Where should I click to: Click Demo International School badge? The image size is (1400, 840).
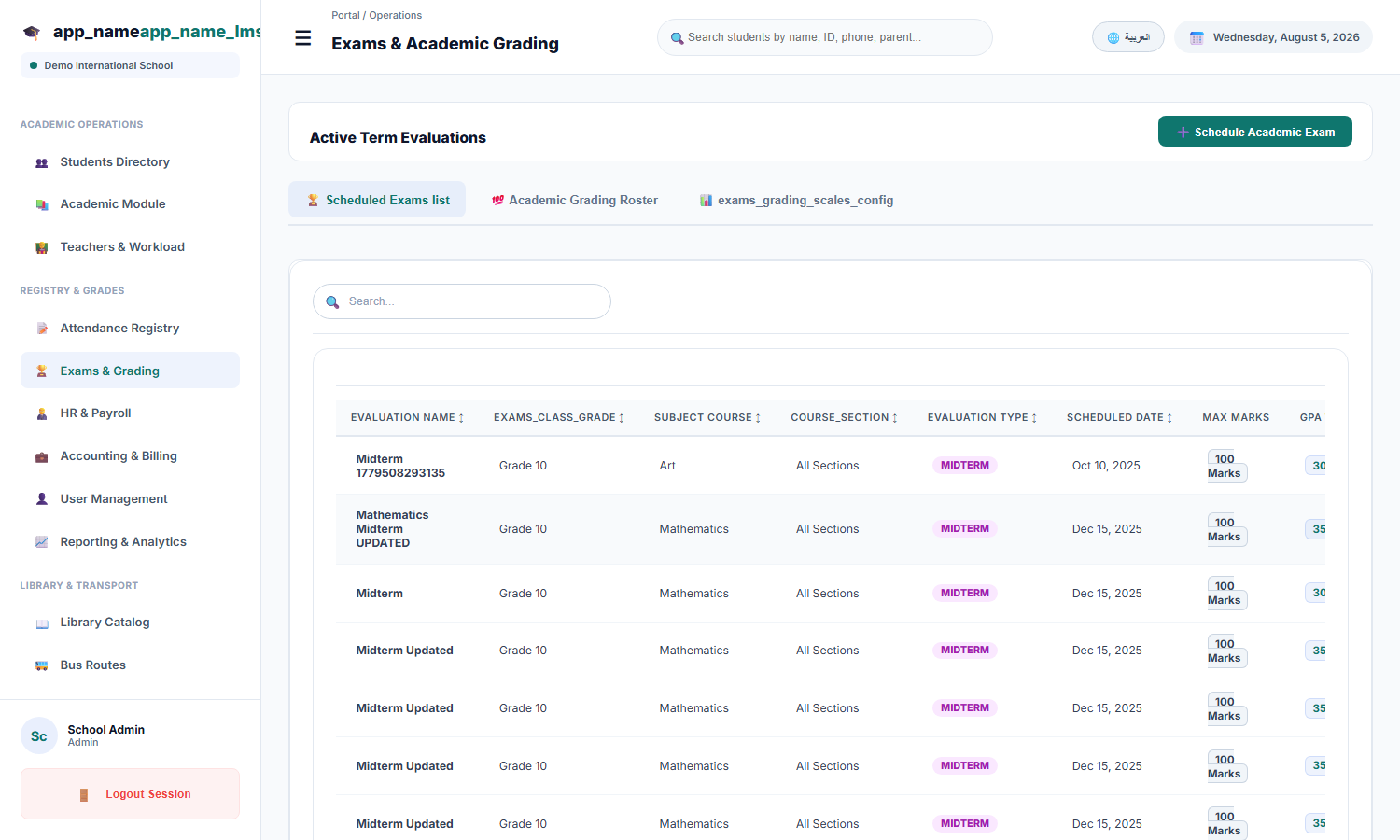click(130, 65)
